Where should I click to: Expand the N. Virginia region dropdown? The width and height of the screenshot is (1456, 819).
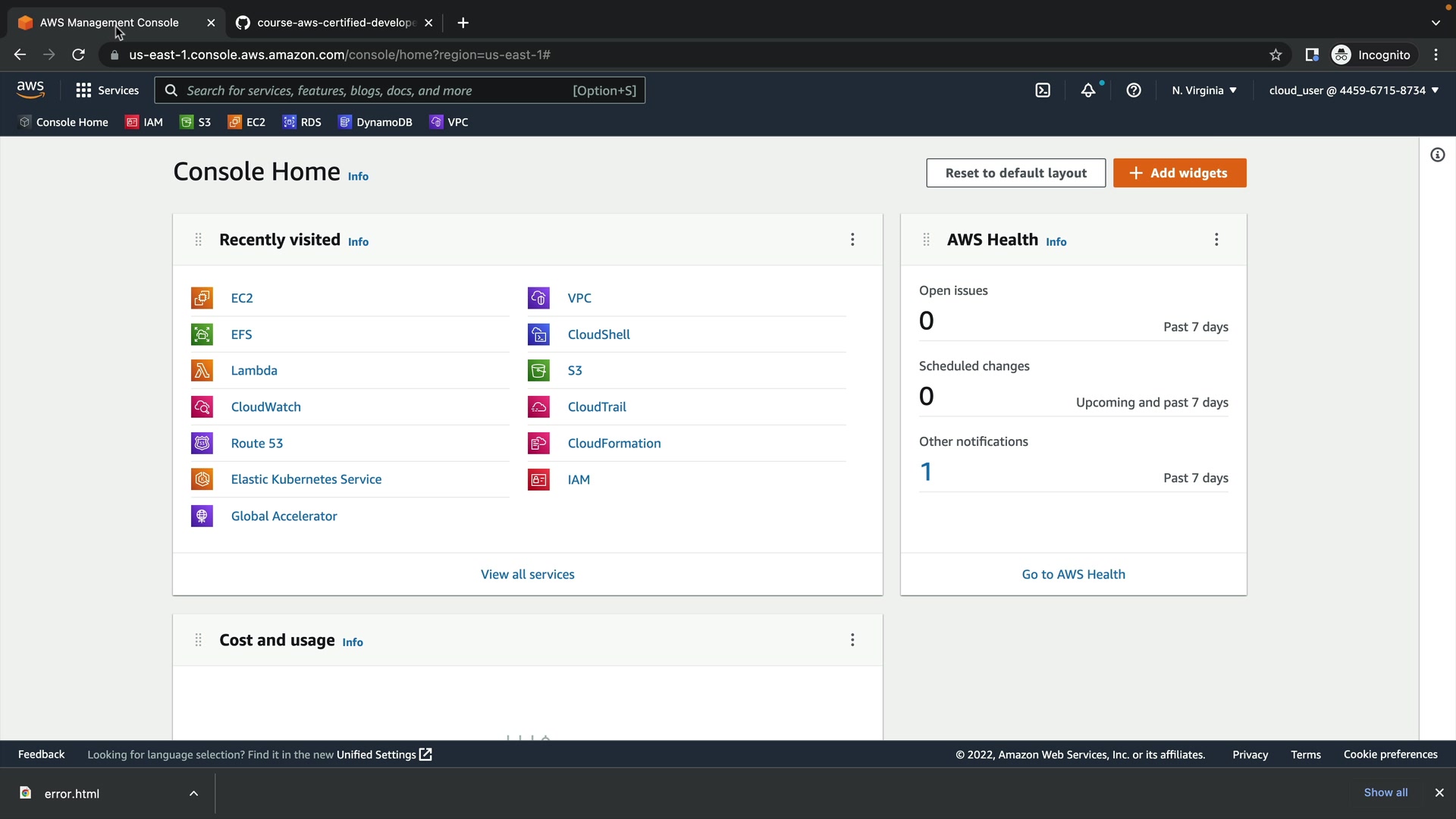(1203, 90)
